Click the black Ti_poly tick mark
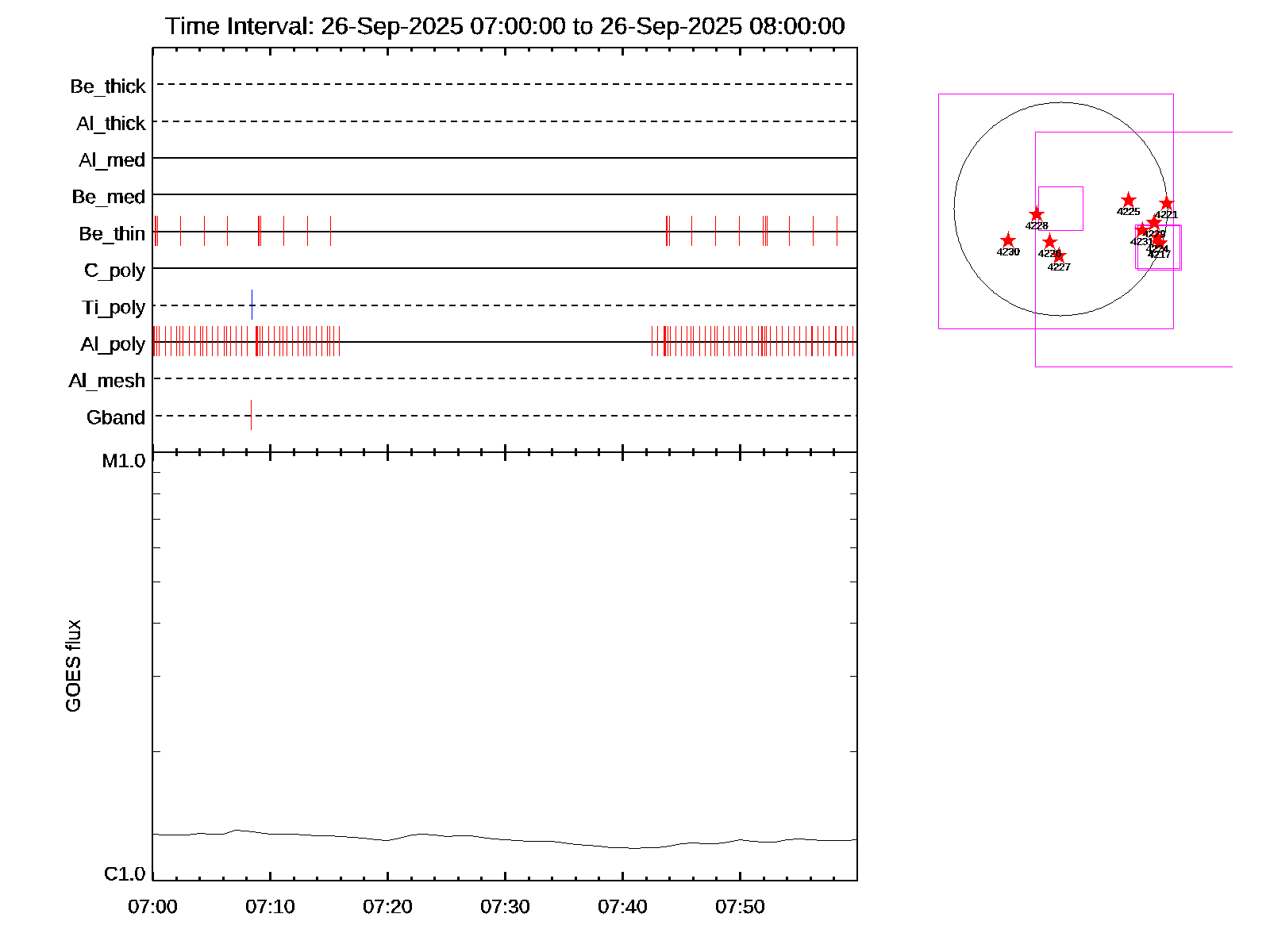This screenshot has width=1270, height=952. pyautogui.click(x=252, y=305)
